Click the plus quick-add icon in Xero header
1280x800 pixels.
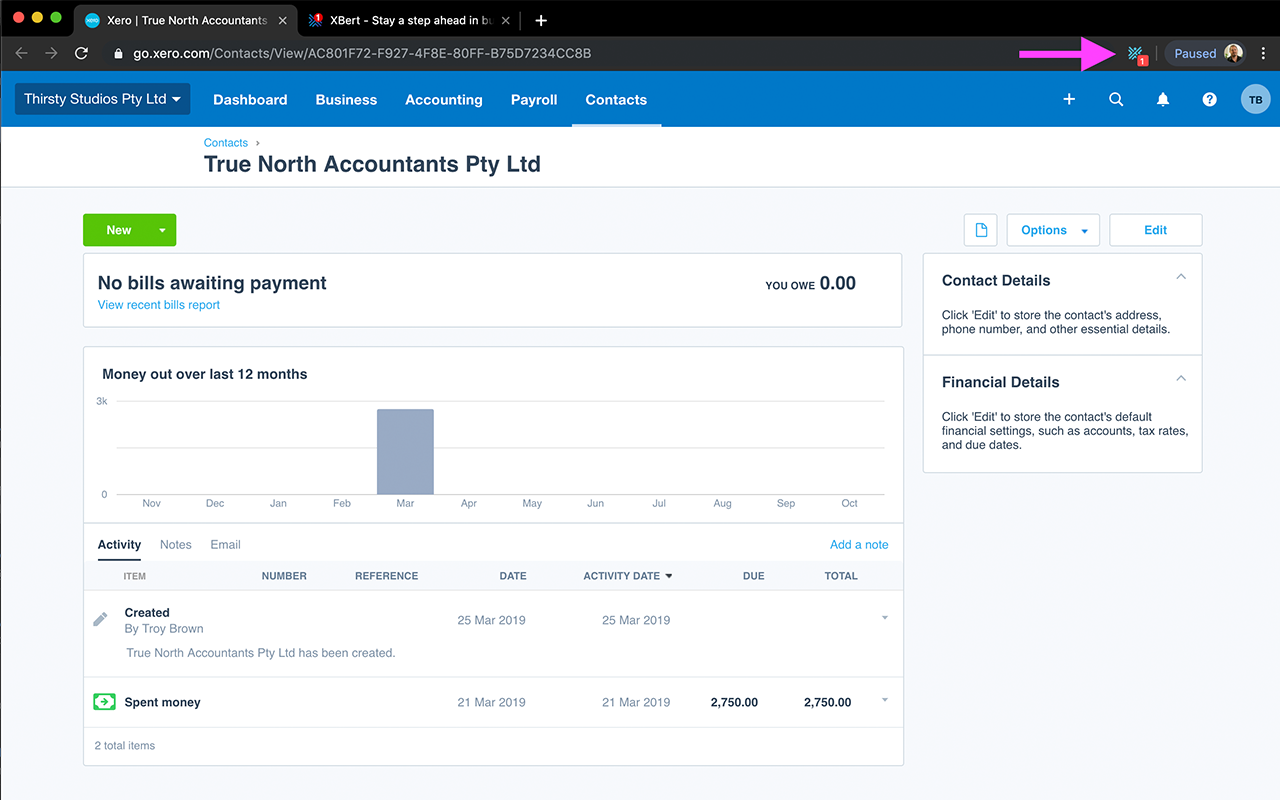1069,100
